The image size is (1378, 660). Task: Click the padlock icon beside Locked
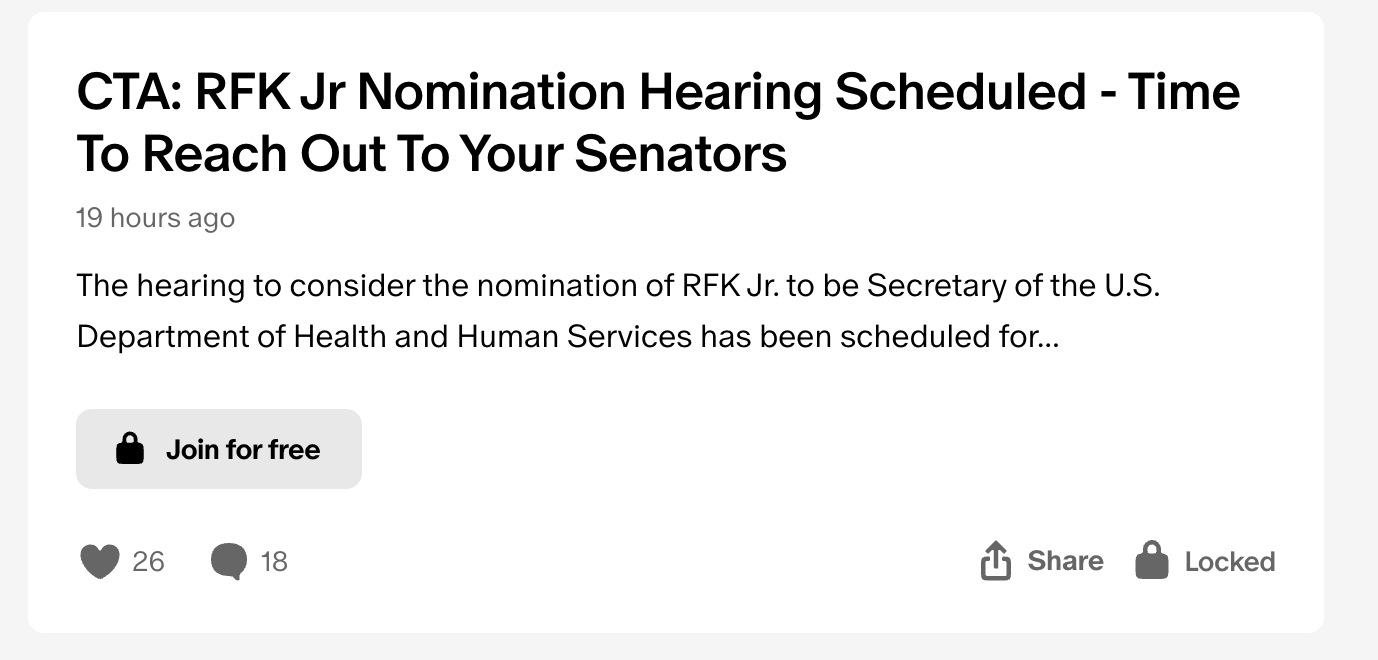click(x=1152, y=561)
